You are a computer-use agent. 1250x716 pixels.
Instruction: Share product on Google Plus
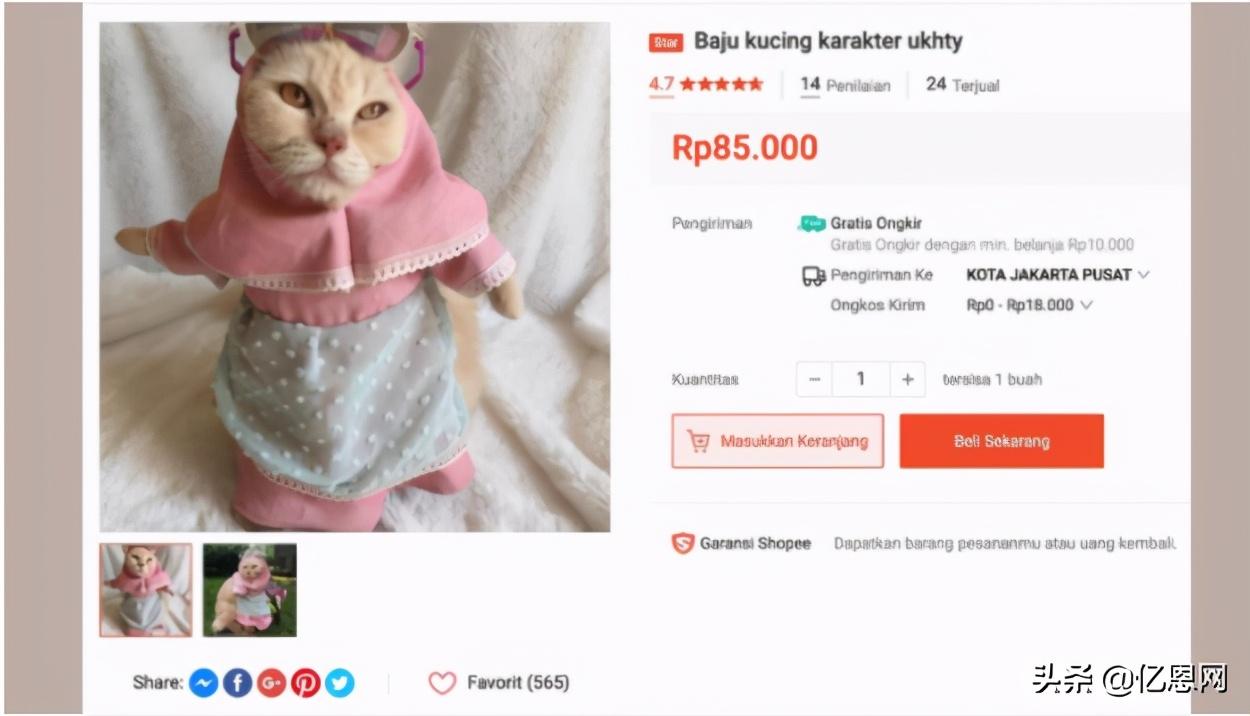click(x=271, y=683)
